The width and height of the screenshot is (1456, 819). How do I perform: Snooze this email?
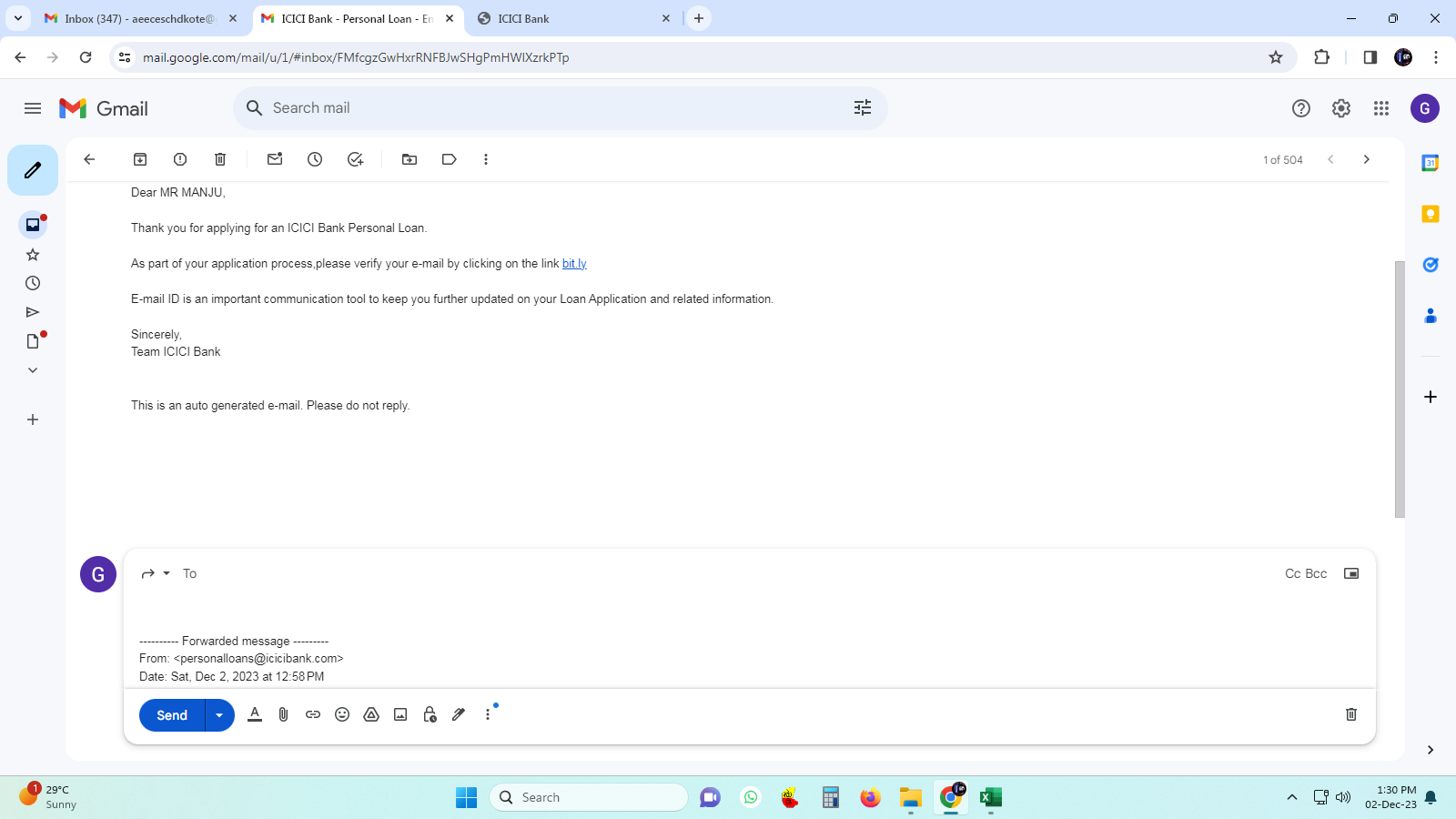click(x=315, y=159)
